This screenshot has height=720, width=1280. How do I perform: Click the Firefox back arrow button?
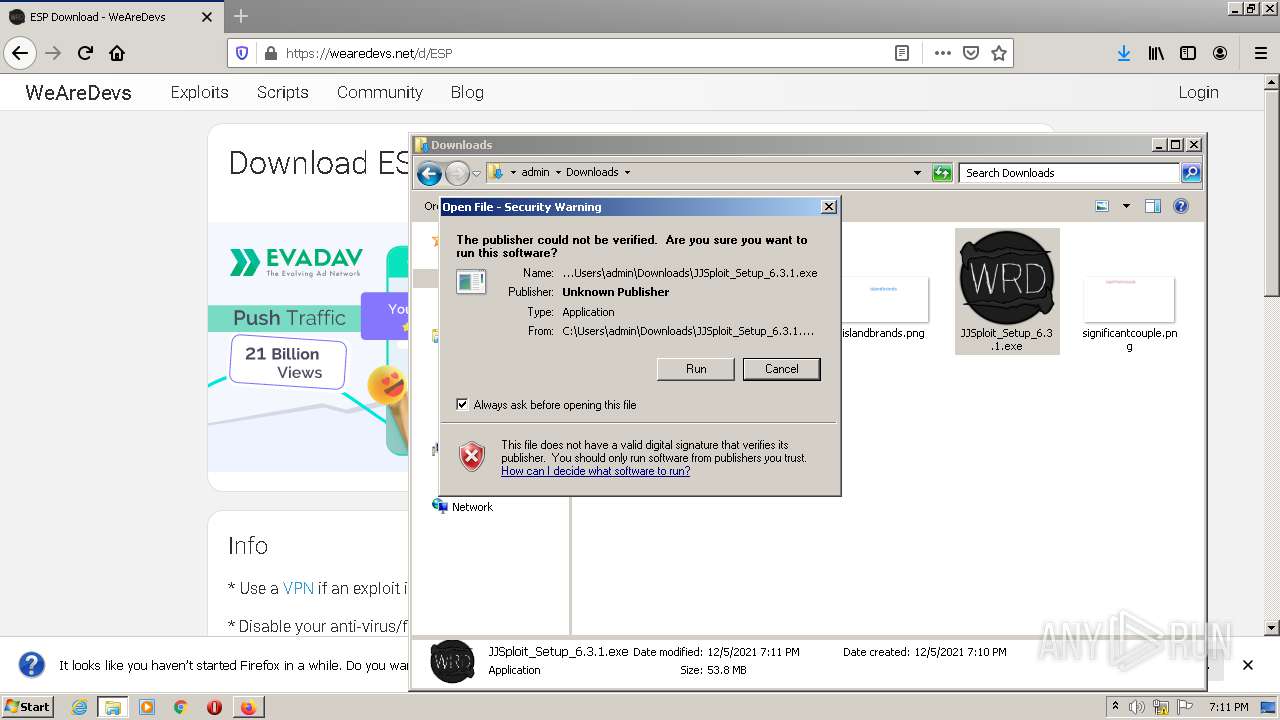pyautogui.click(x=20, y=53)
